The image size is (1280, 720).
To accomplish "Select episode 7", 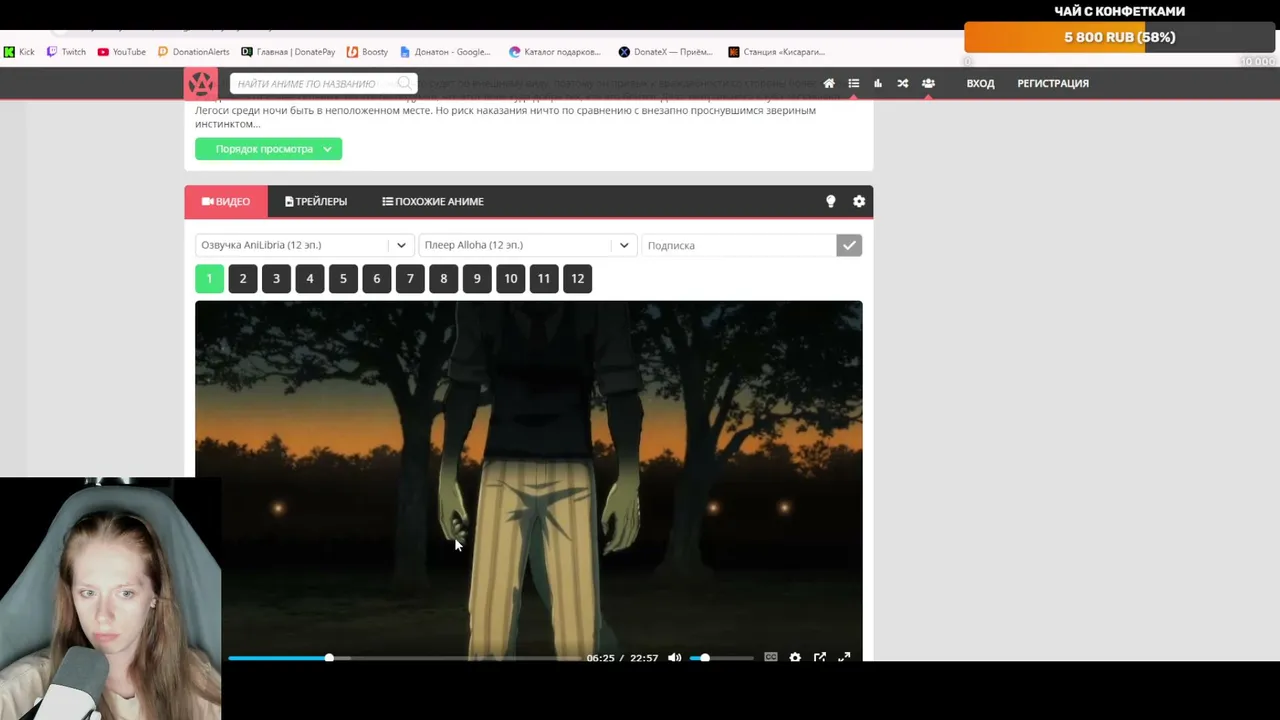I will click(x=410, y=278).
